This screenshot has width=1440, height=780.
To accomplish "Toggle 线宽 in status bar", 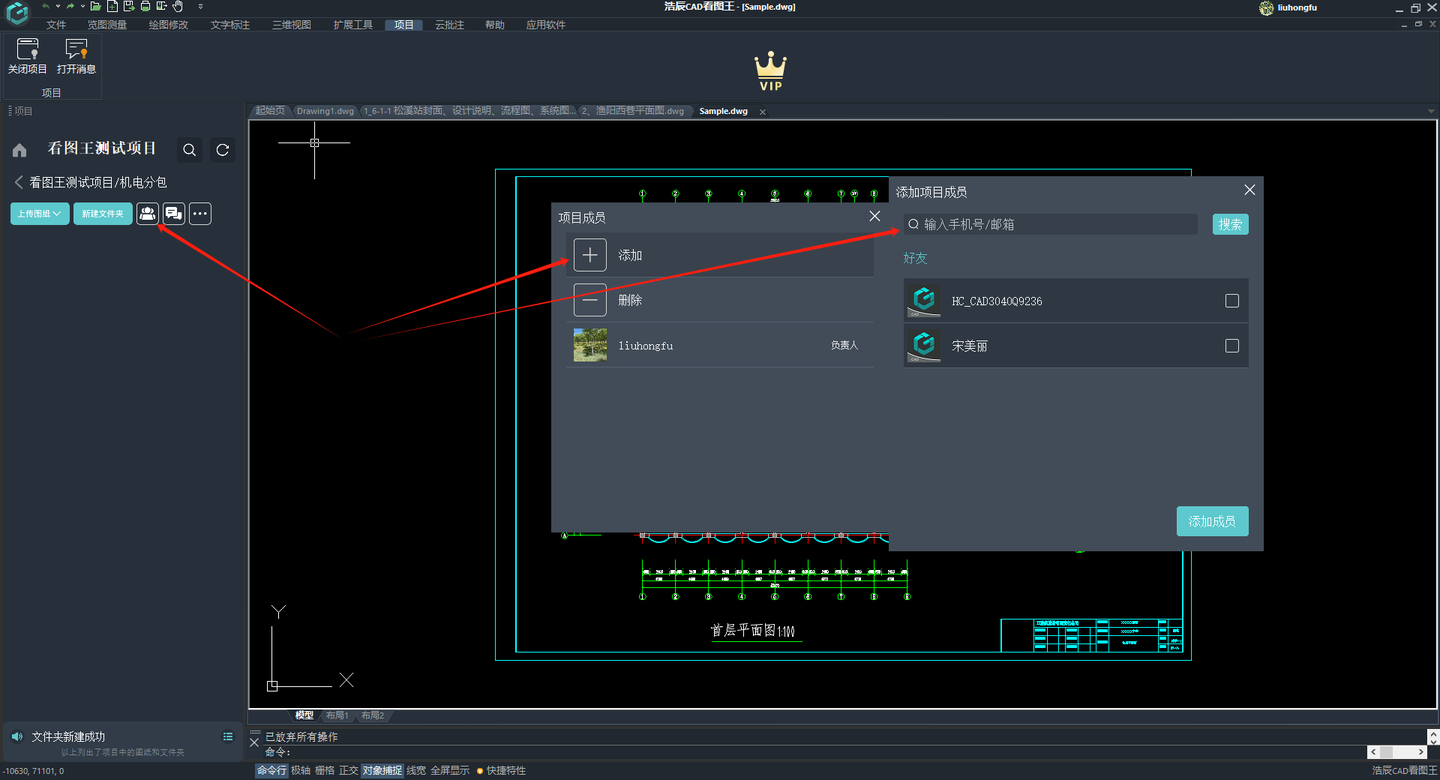I will tap(416, 771).
